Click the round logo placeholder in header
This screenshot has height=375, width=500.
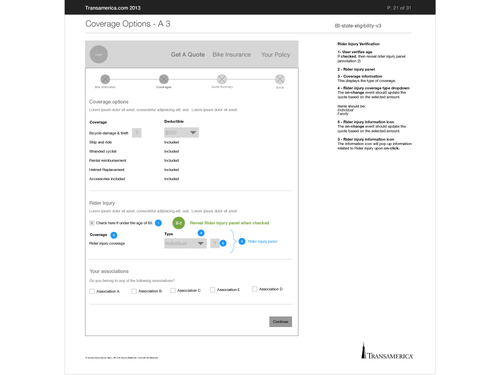pos(99,54)
